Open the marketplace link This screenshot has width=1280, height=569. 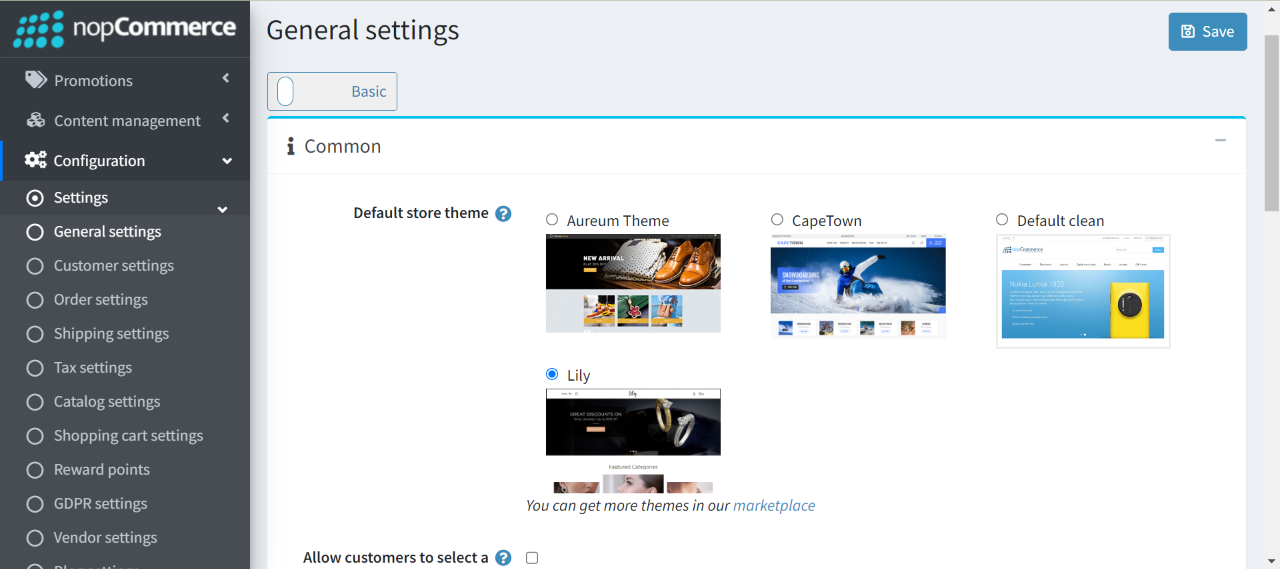(x=774, y=506)
